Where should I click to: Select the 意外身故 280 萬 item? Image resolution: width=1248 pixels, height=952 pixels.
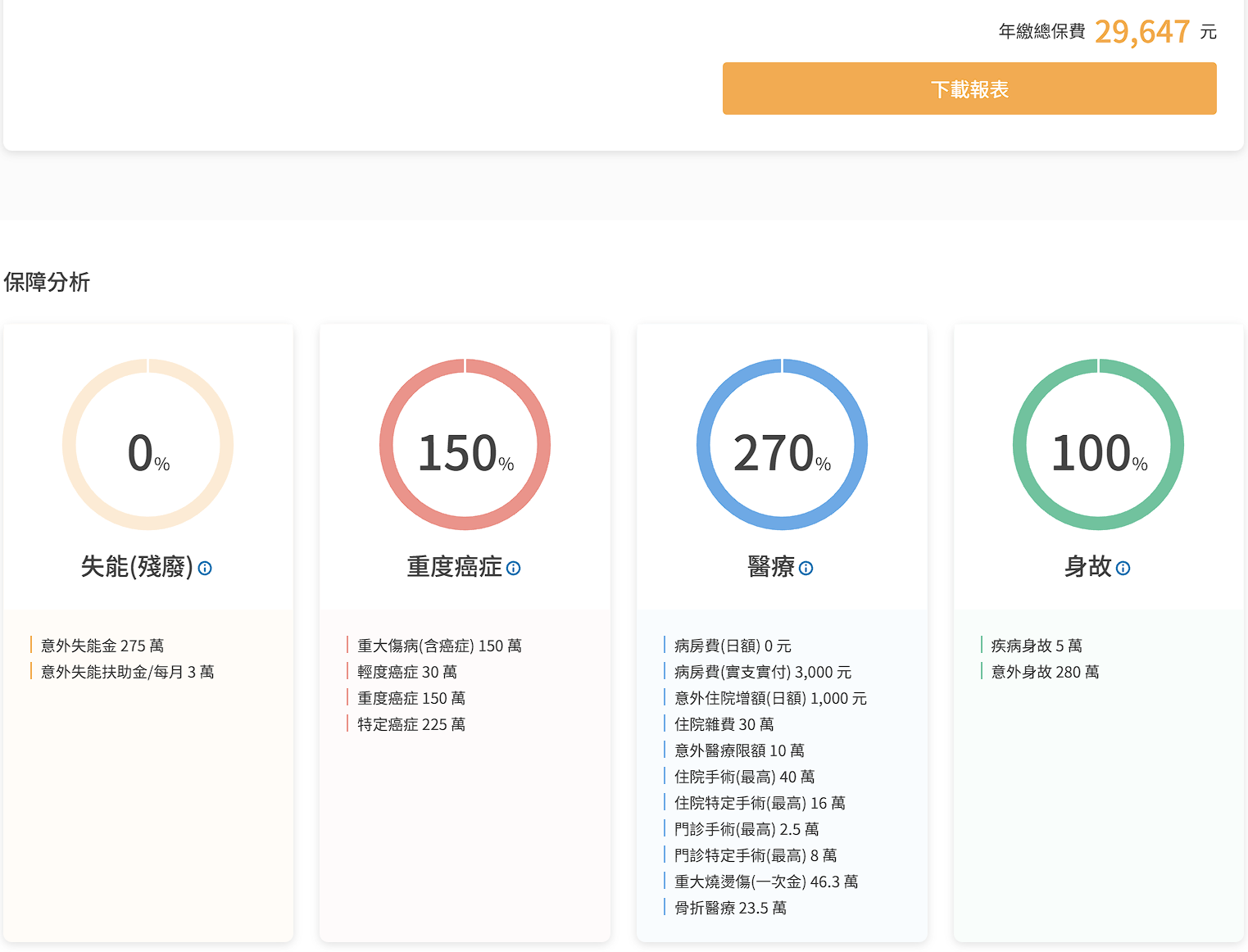coord(1045,672)
